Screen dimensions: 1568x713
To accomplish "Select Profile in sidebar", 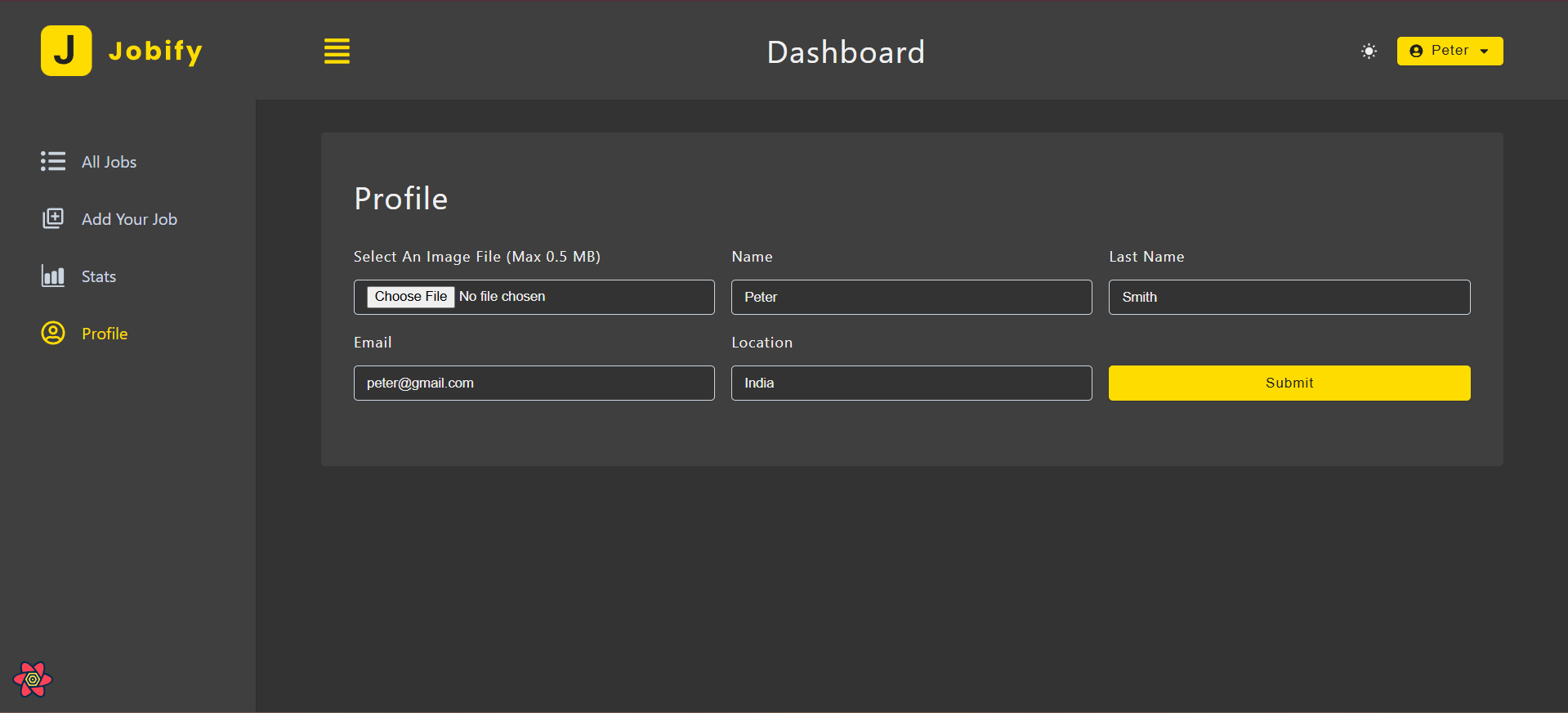I will (x=105, y=334).
